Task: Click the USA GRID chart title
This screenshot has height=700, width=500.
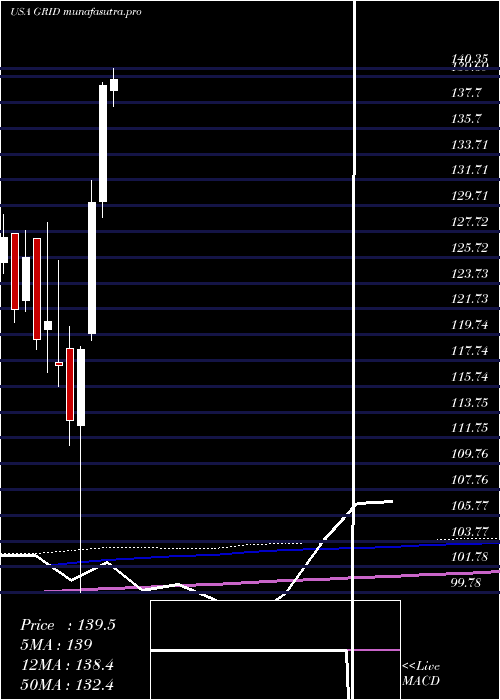Action: (x=75, y=11)
